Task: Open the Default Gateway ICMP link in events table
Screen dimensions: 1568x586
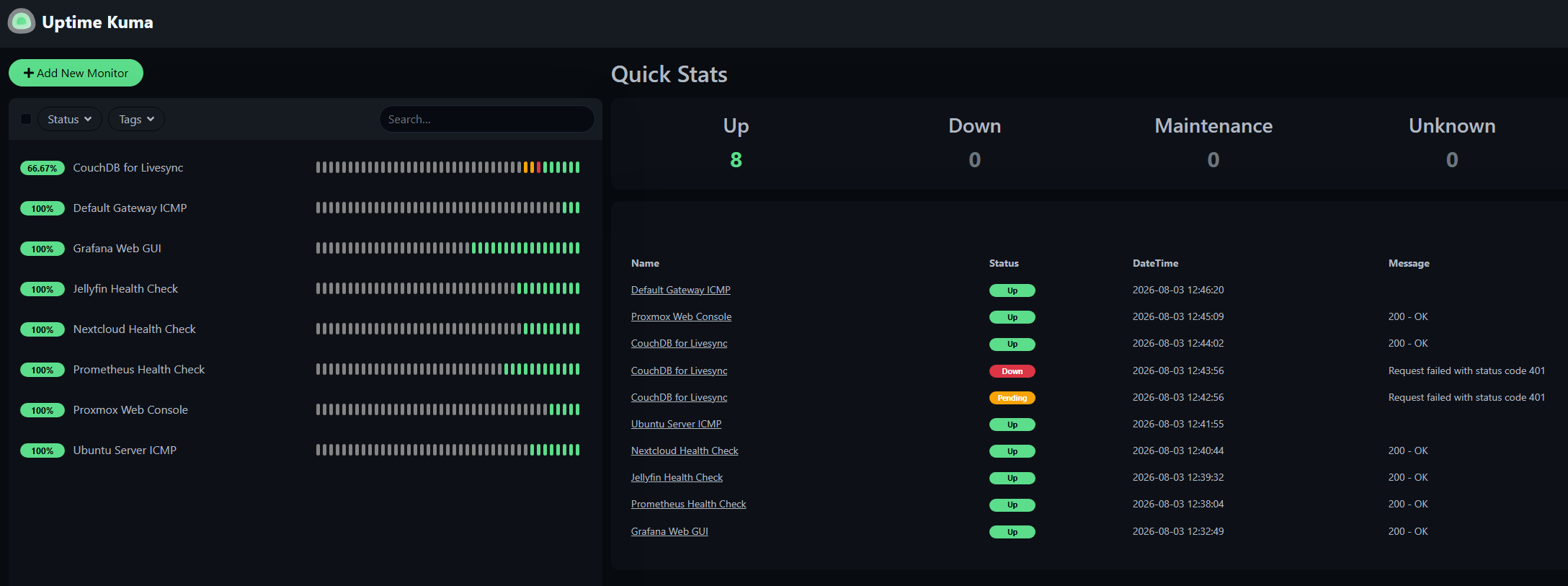Action: click(681, 290)
